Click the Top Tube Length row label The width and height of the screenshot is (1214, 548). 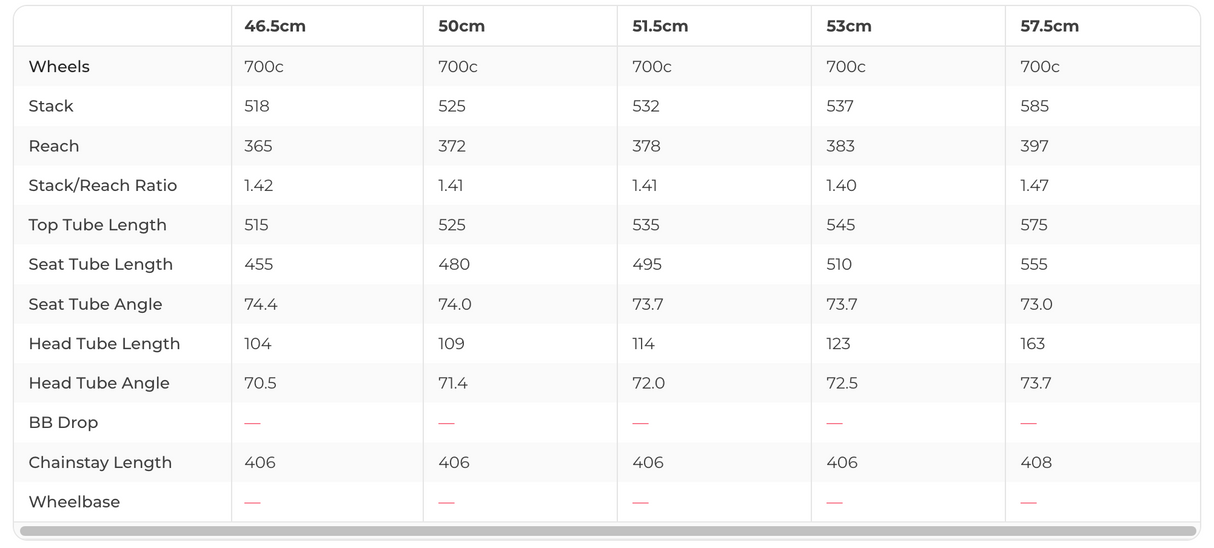pos(97,225)
